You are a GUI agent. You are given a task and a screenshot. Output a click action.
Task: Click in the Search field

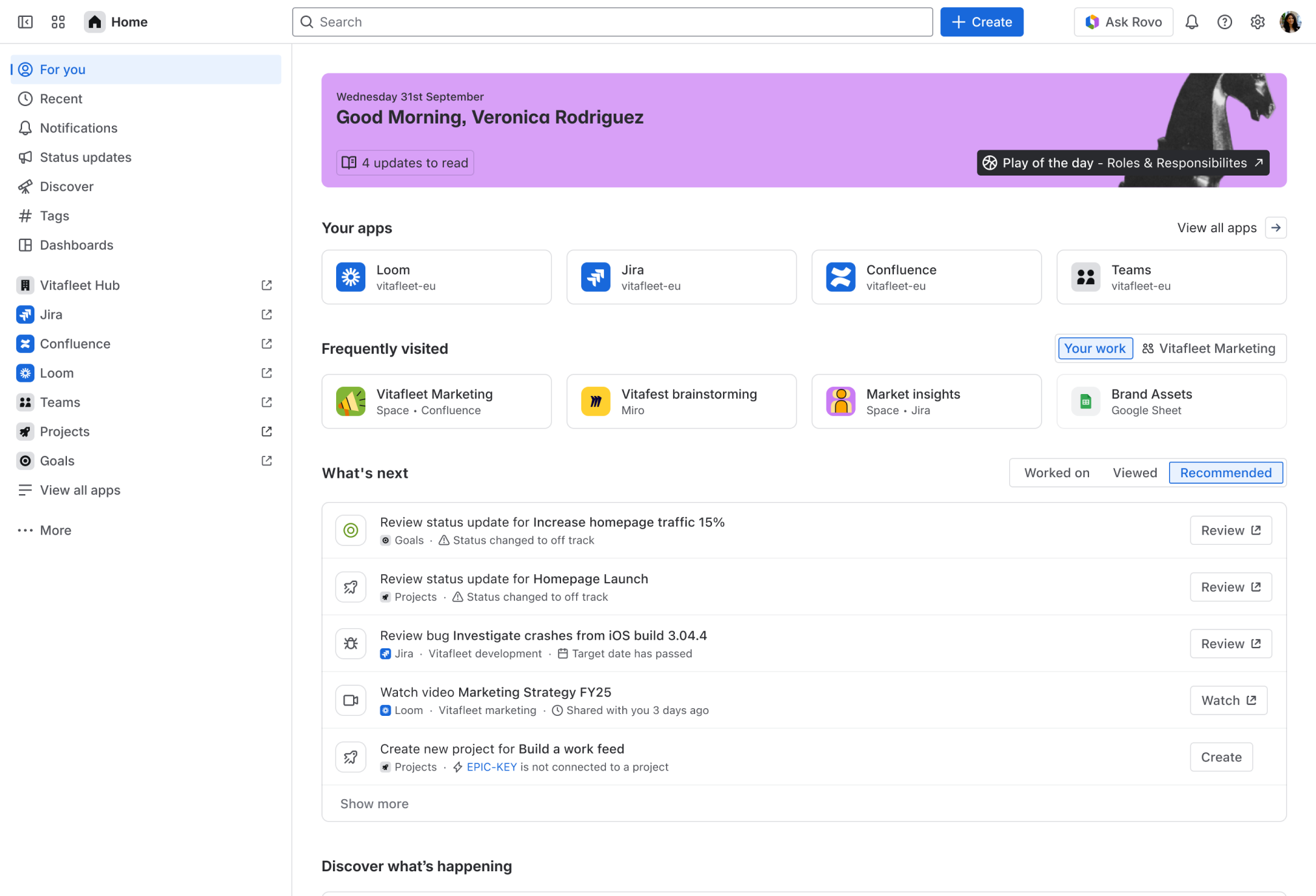click(x=612, y=22)
